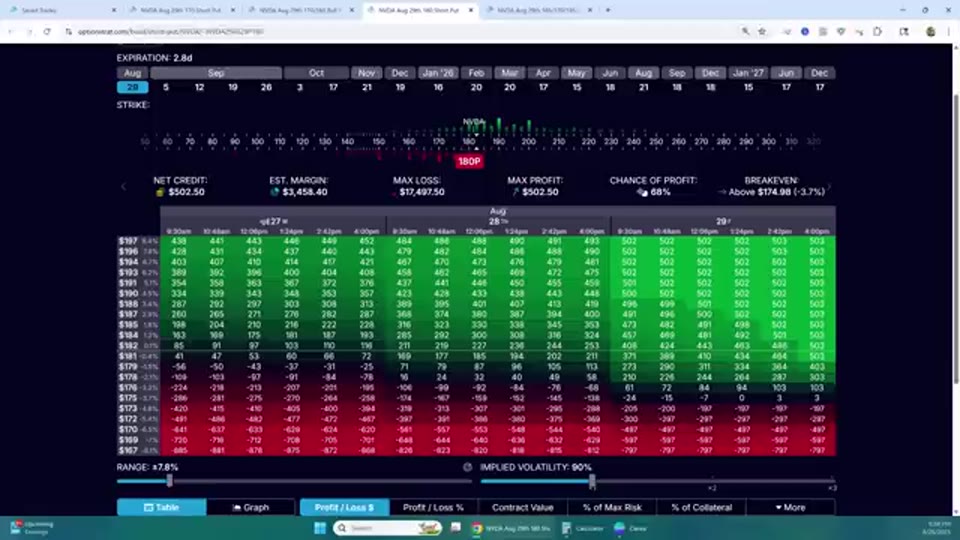Click strike 150 on the strike ruler
Image resolution: width=960 pixels, height=540 pixels.
click(x=379, y=141)
